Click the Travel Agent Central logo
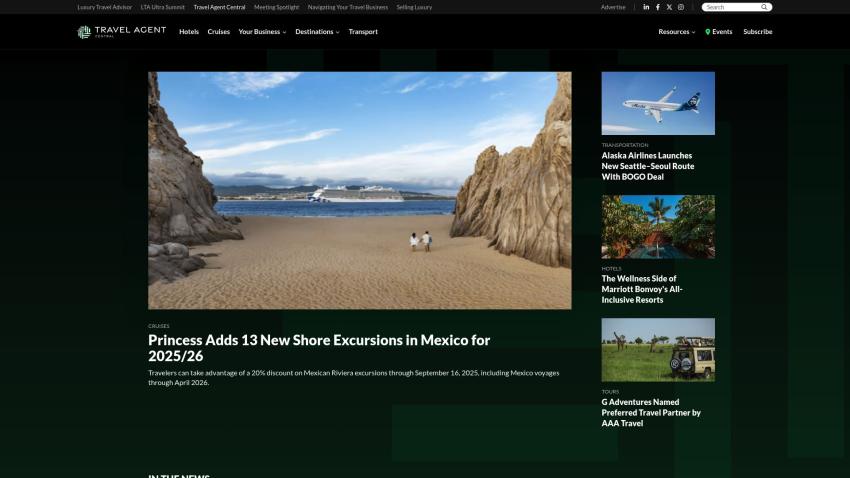 click(x=121, y=31)
